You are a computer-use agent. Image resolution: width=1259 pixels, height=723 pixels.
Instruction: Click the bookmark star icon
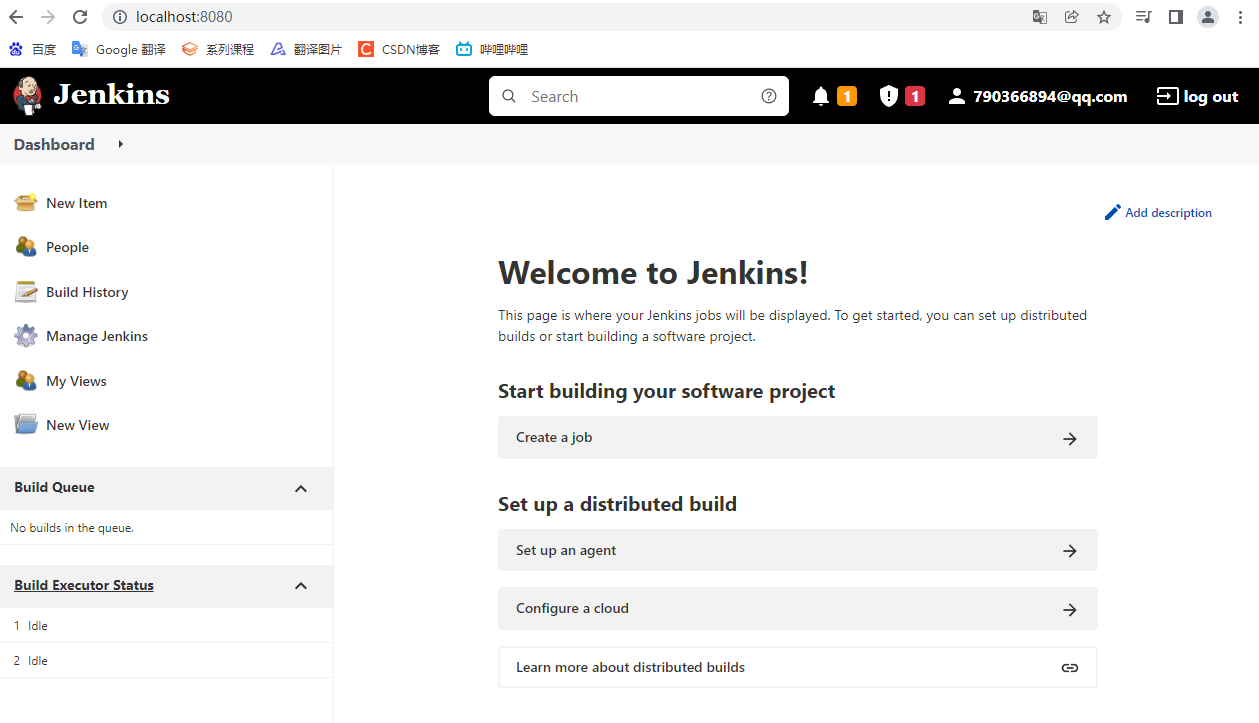(x=1104, y=17)
